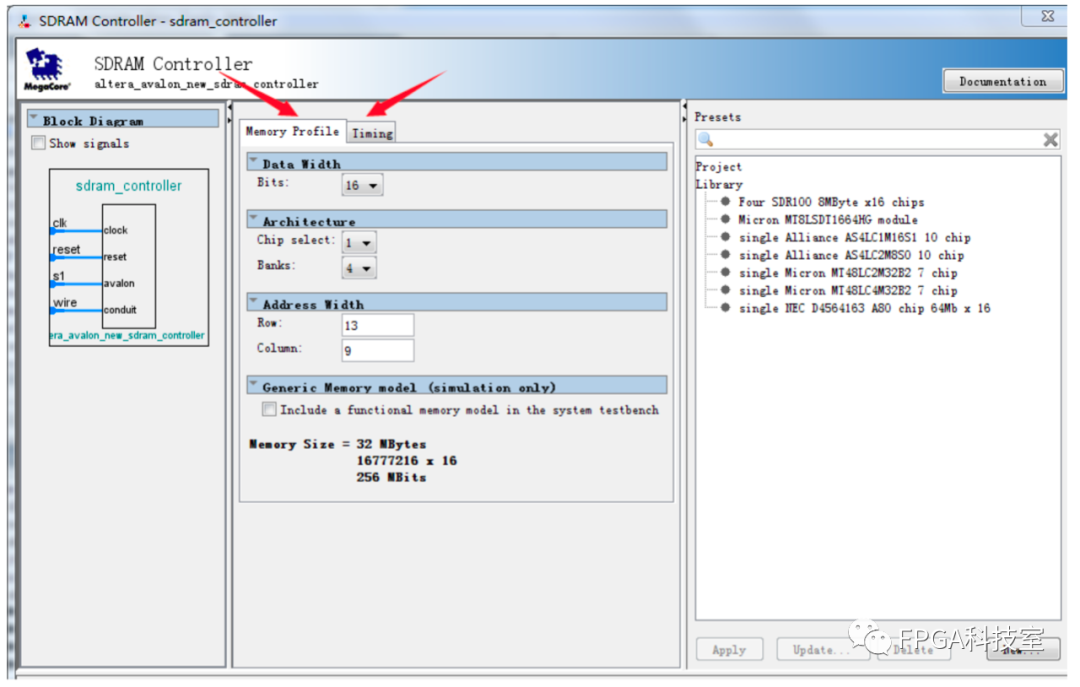Image resolution: width=1080 pixels, height=687 pixels.
Task: Click the Row address width field
Action: (377, 325)
